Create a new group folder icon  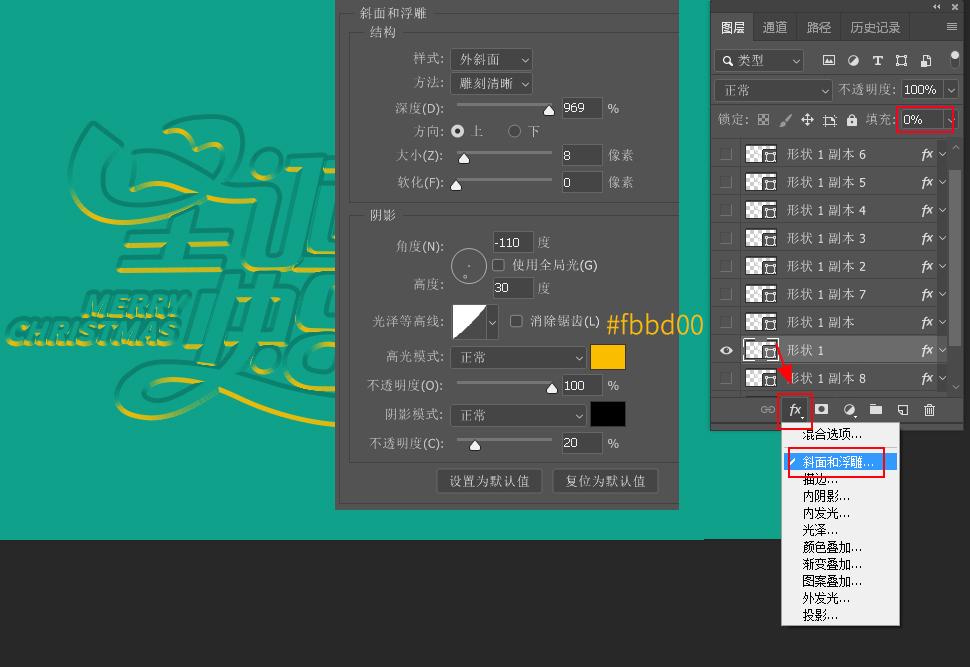click(x=875, y=409)
